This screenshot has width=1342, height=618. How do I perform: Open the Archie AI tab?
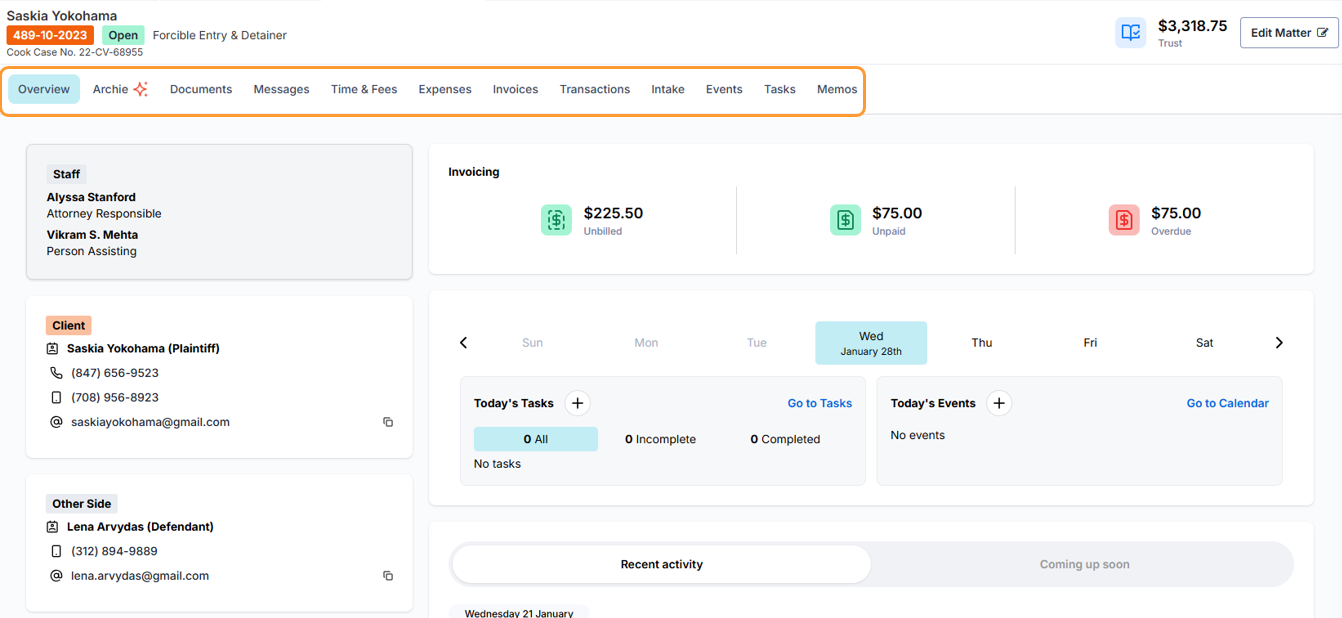coord(120,89)
